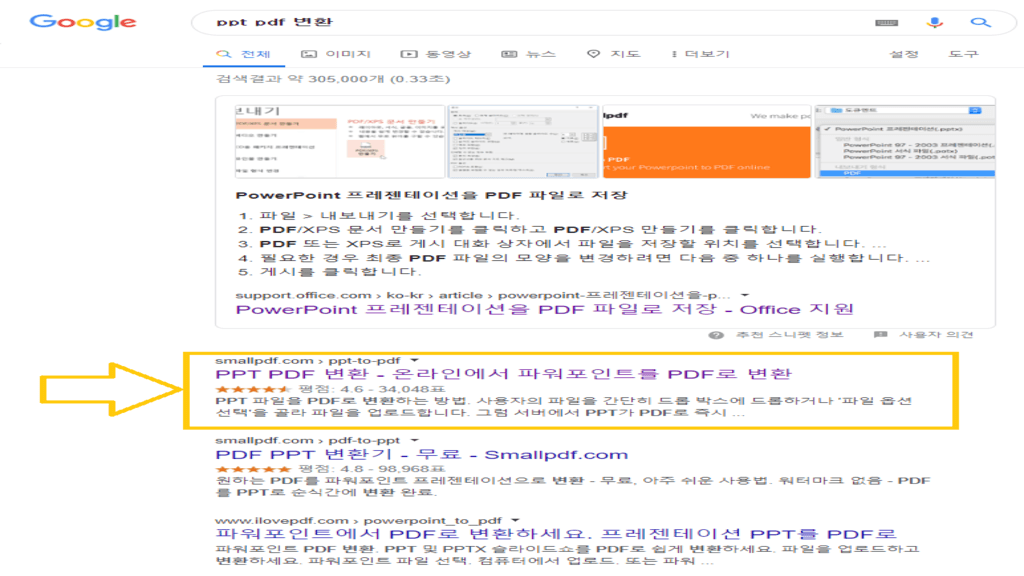Click the support.office.com breadcrumb URL text
Viewport: 1024px width, 576px height.
pyautogui.click(x=483, y=295)
